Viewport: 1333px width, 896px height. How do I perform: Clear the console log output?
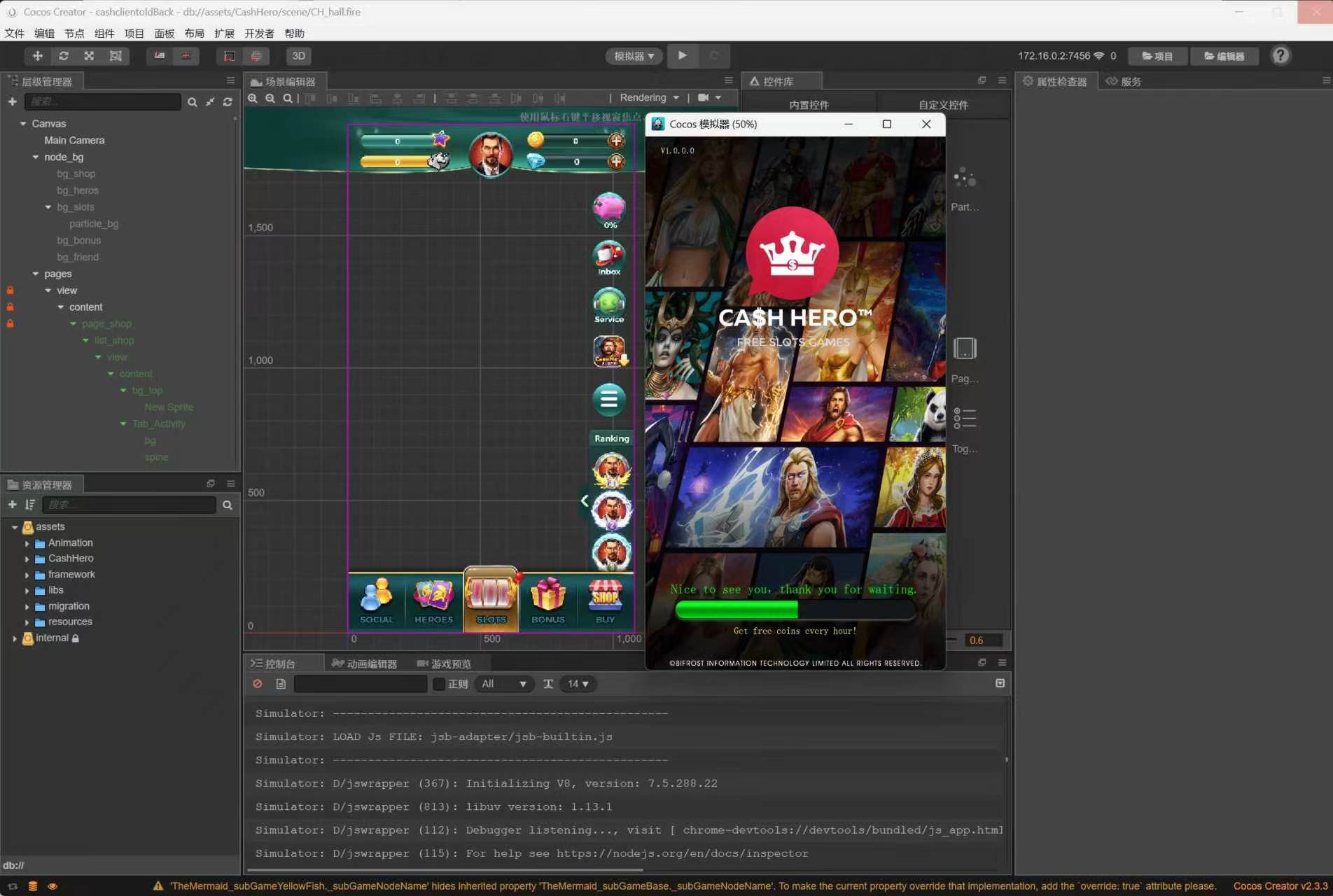coord(258,684)
